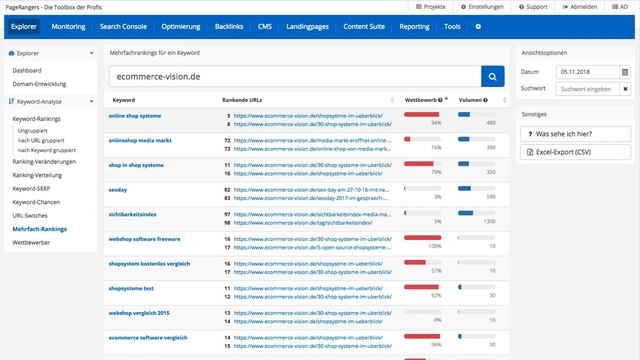Open Dashboard in the sidebar

[x=27, y=71]
